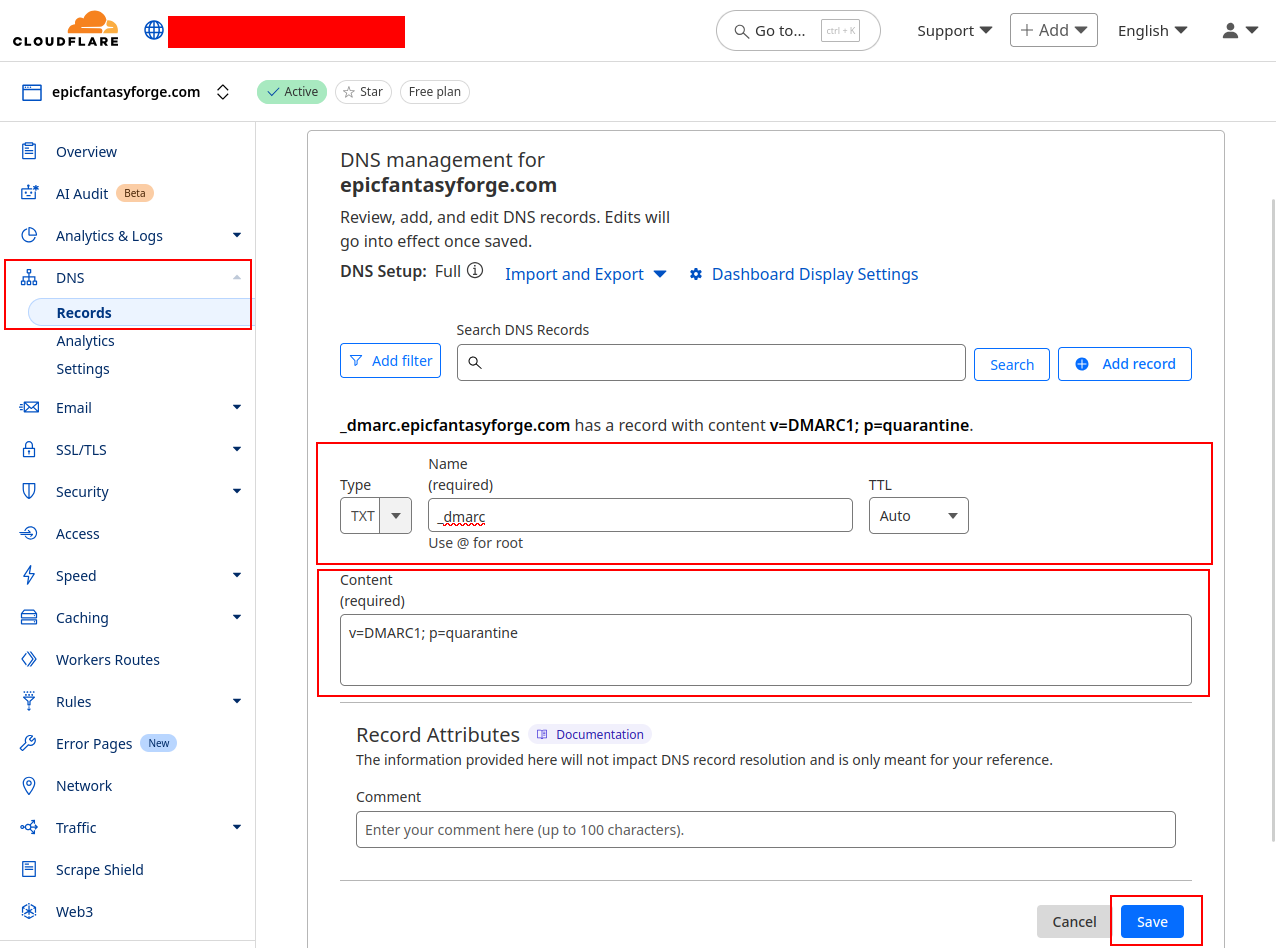The width and height of the screenshot is (1276, 948).
Task: Click the Search button
Action: point(1012,365)
